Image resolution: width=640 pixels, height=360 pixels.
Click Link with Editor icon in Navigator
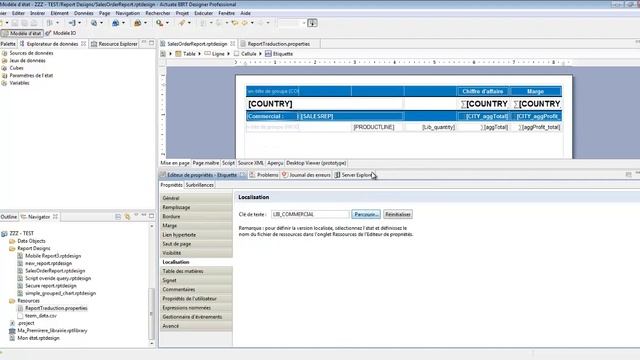tap(127, 217)
